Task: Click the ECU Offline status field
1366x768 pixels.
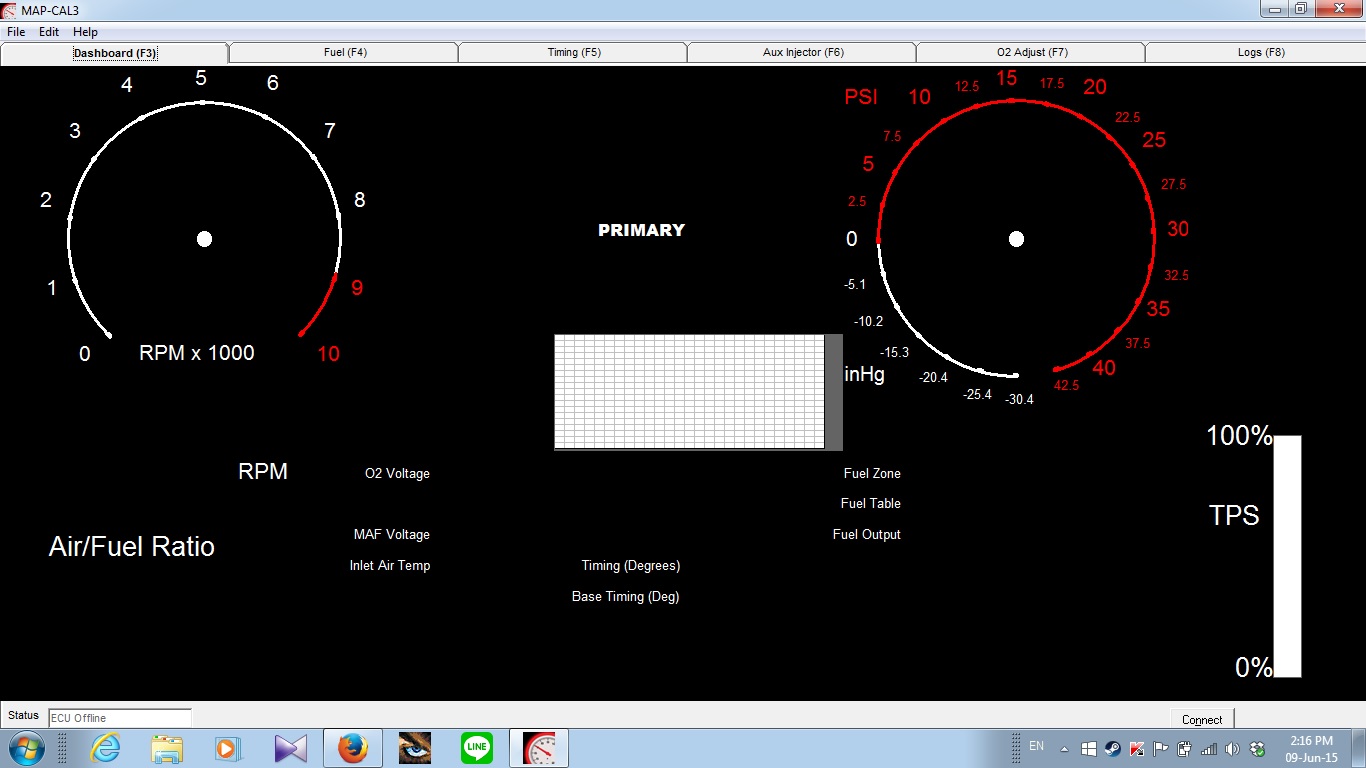Action: [x=119, y=716]
